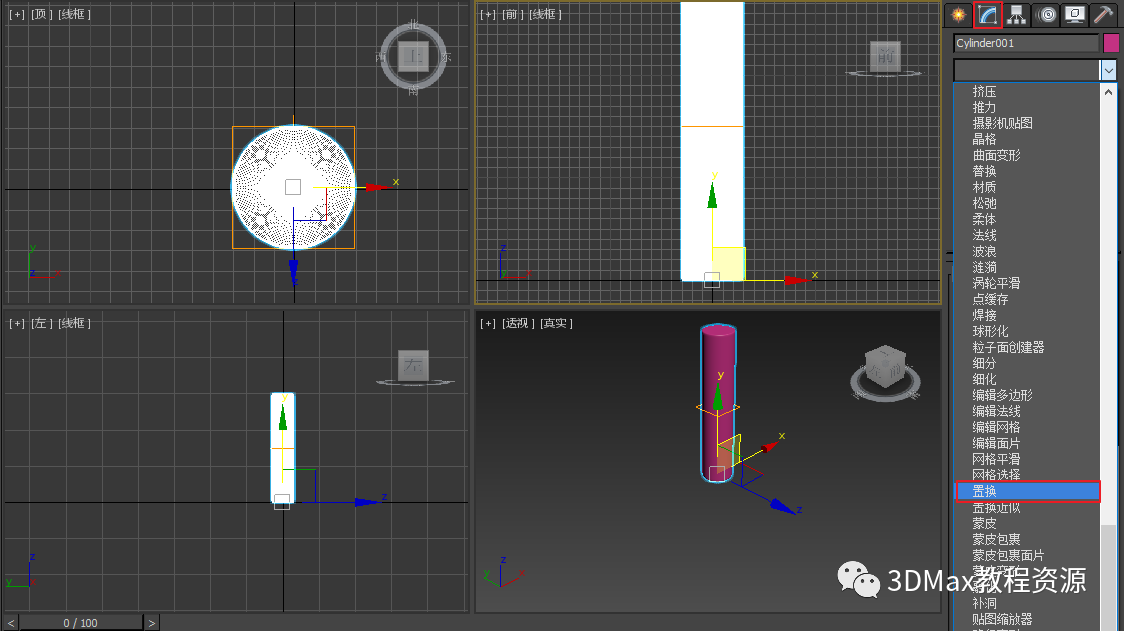Choose 波浪 from the modifier list
This screenshot has height=631, width=1124.
point(984,251)
